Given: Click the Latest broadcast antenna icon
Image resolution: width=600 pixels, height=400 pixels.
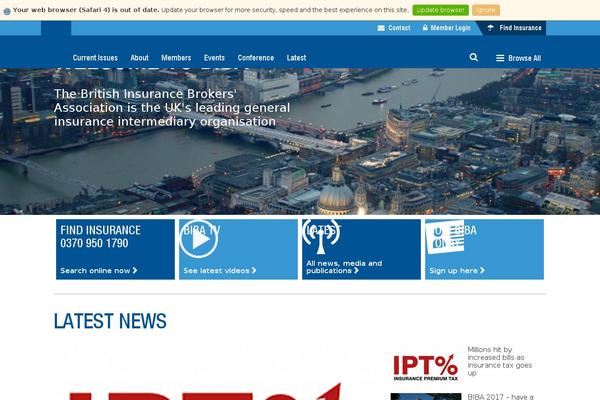Looking at the screenshot, I should pyautogui.click(x=321, y=237).
